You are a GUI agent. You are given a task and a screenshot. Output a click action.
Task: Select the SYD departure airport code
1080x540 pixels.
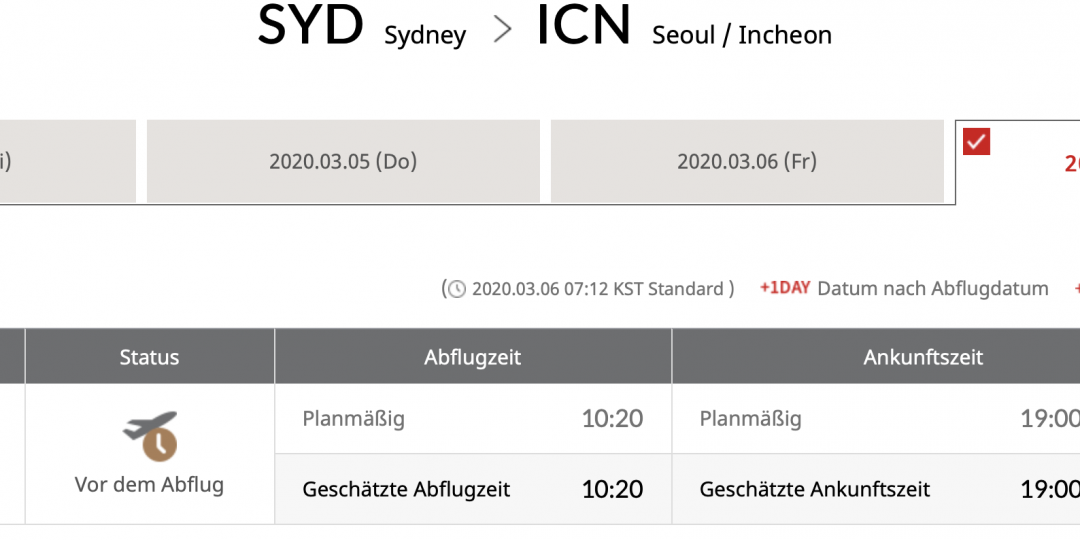click(310, 25)
